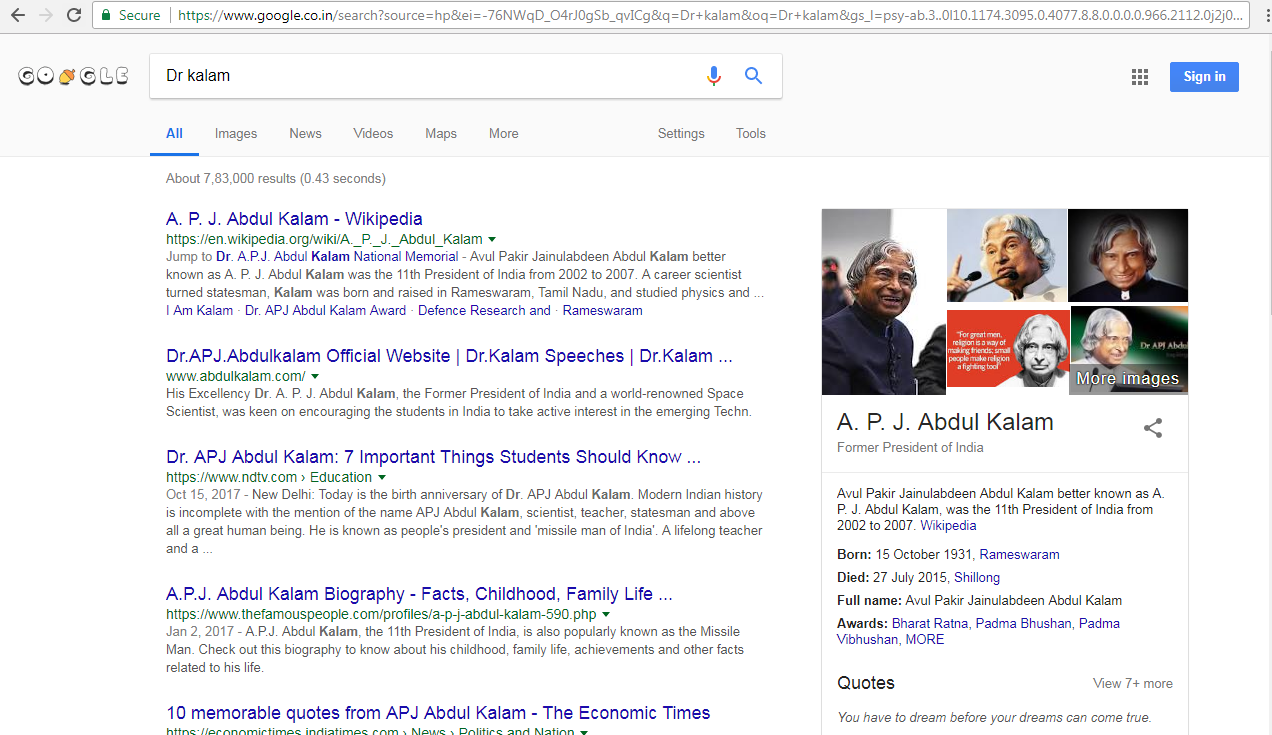Share Abdul Kalam knowledge panel
1272x735 pixels.
1153,428
